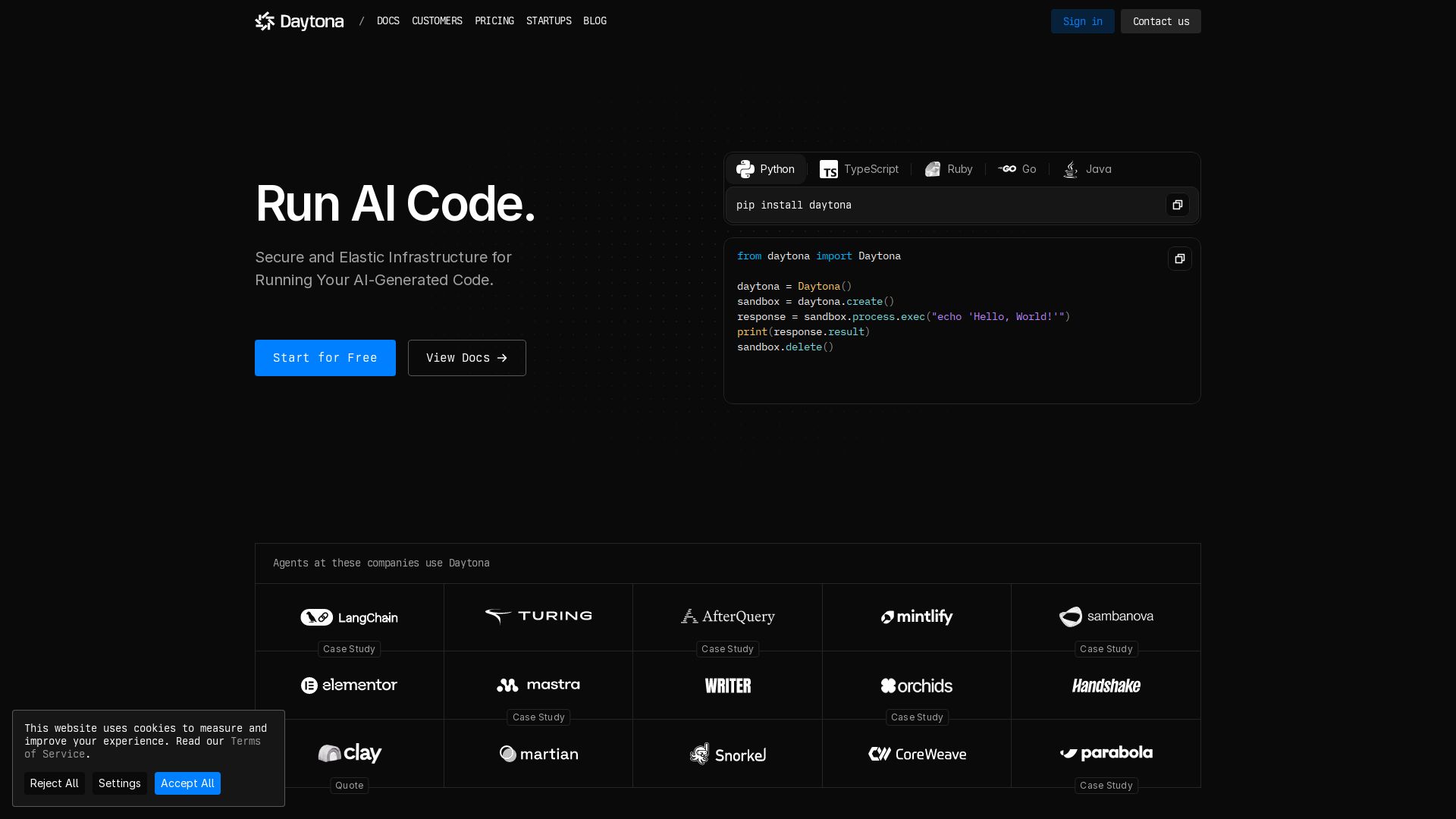Open the AfterQuery company logo
1456x819 pixels.
point(727,617)
